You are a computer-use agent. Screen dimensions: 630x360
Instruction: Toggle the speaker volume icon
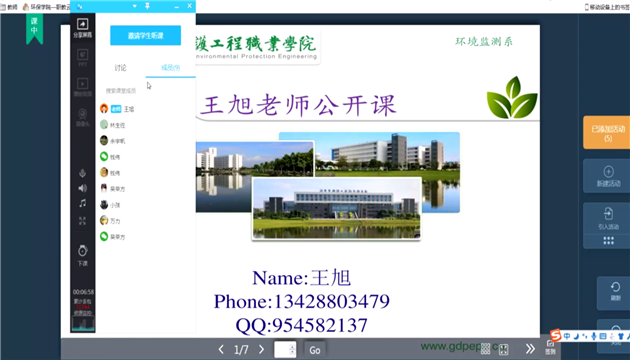coord(82,188)
